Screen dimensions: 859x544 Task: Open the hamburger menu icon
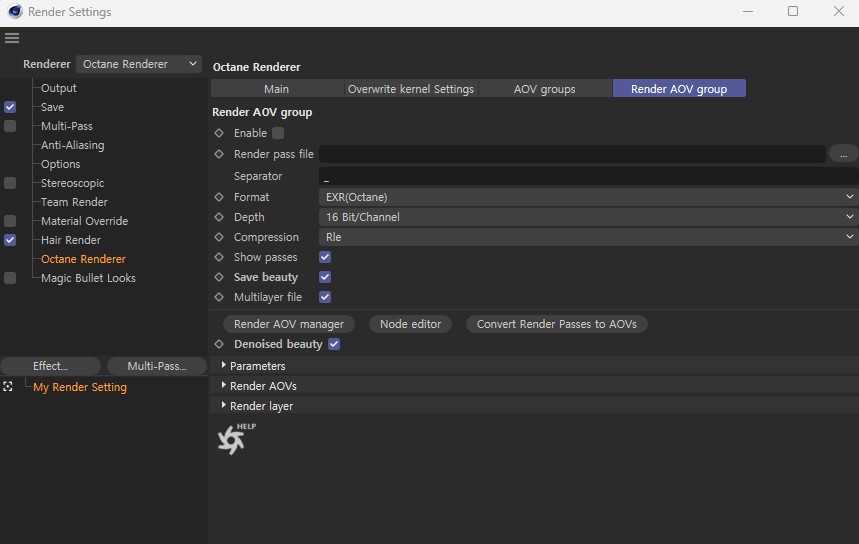12,38
